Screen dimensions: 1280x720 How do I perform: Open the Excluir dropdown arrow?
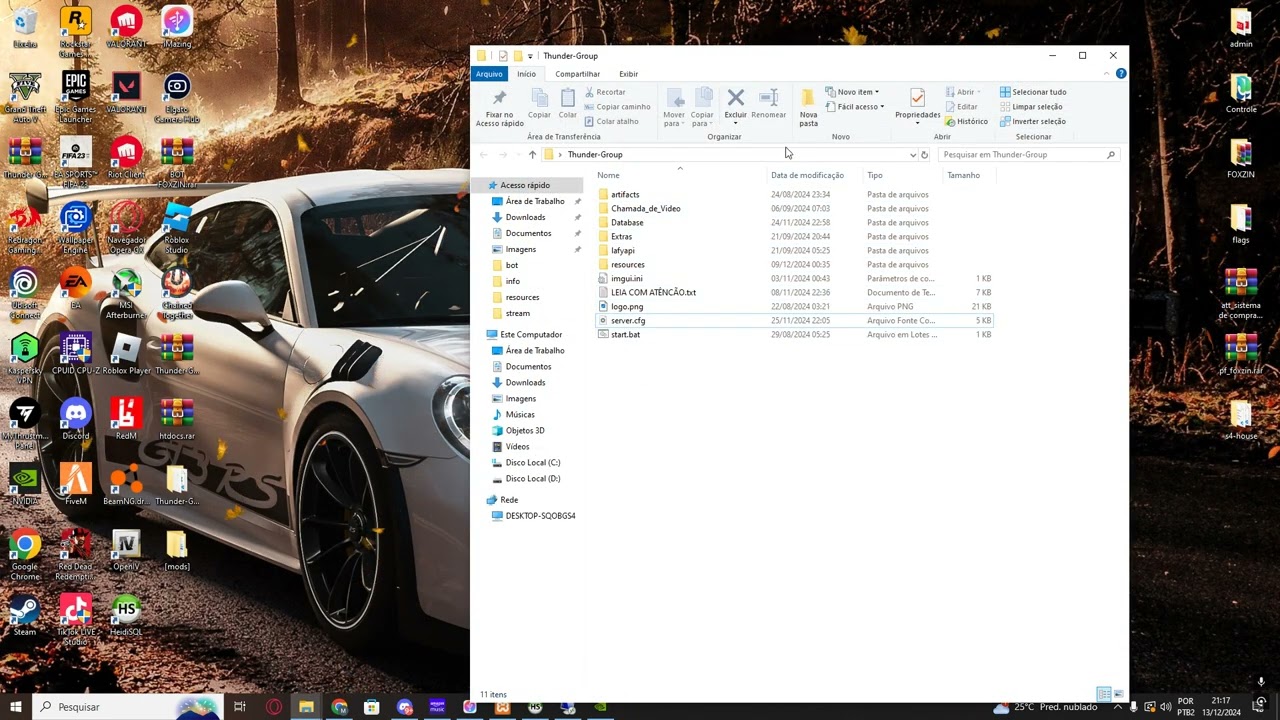pyautogui.click(x=736, y=123)
